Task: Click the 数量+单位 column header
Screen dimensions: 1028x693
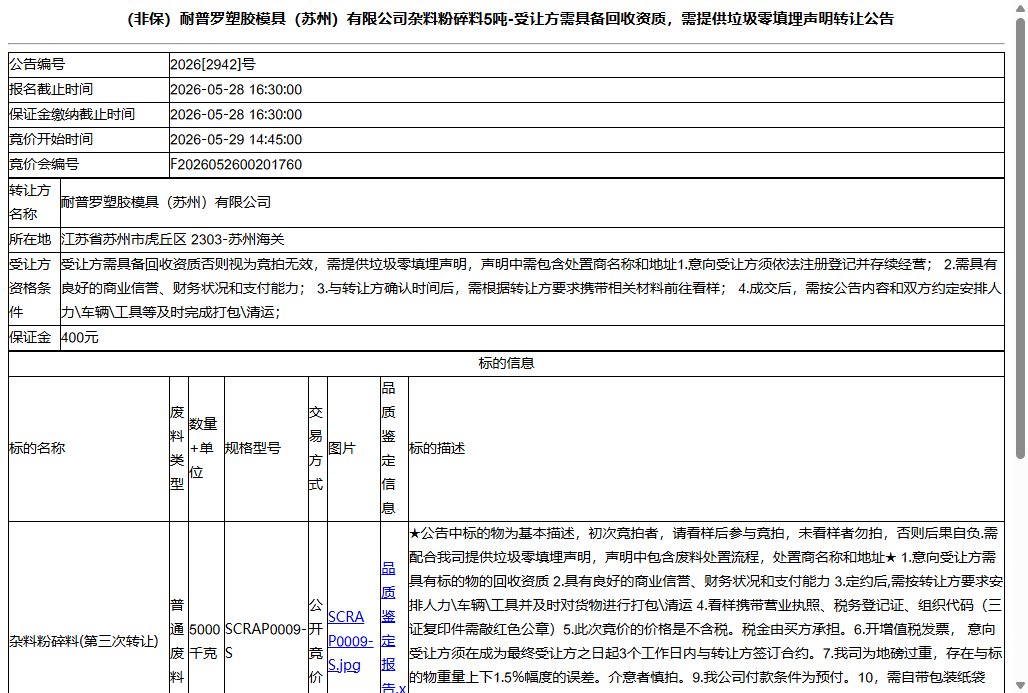Action: [x=206, y=448]
